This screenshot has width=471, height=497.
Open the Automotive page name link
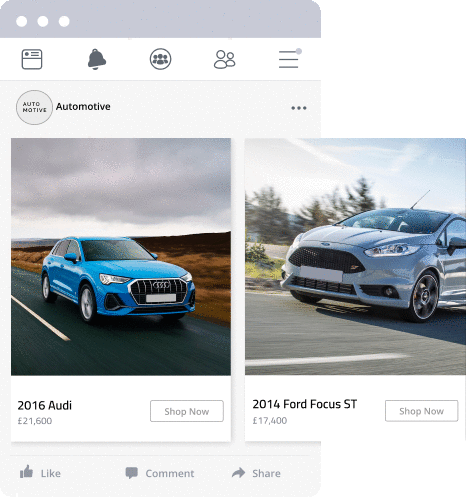[83, 106]
